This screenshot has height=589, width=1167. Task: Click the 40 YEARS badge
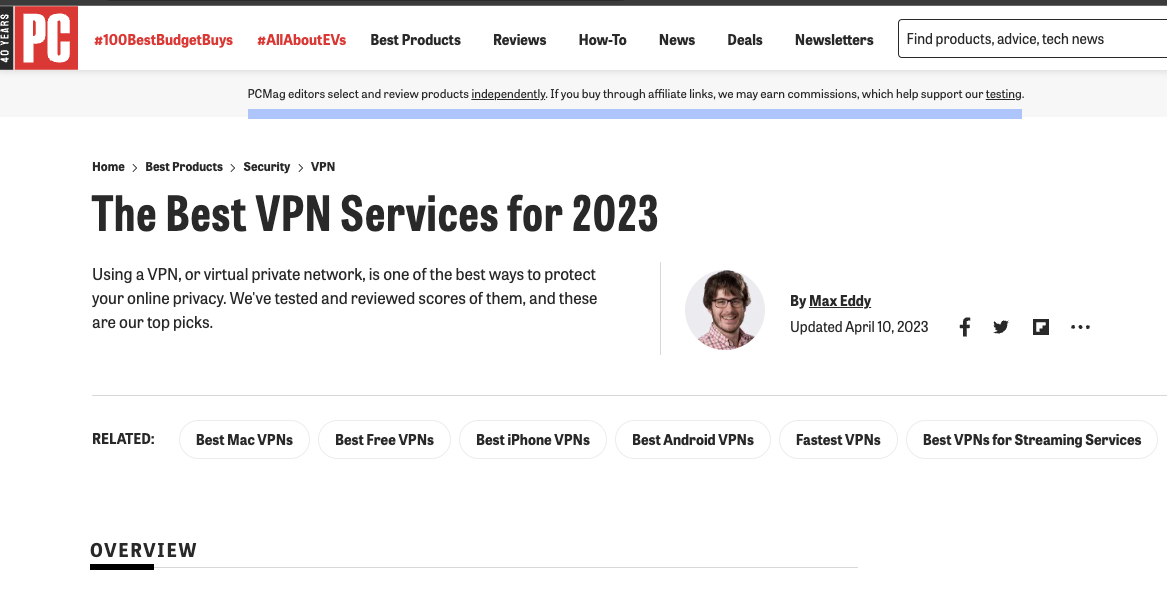[7, 38]
